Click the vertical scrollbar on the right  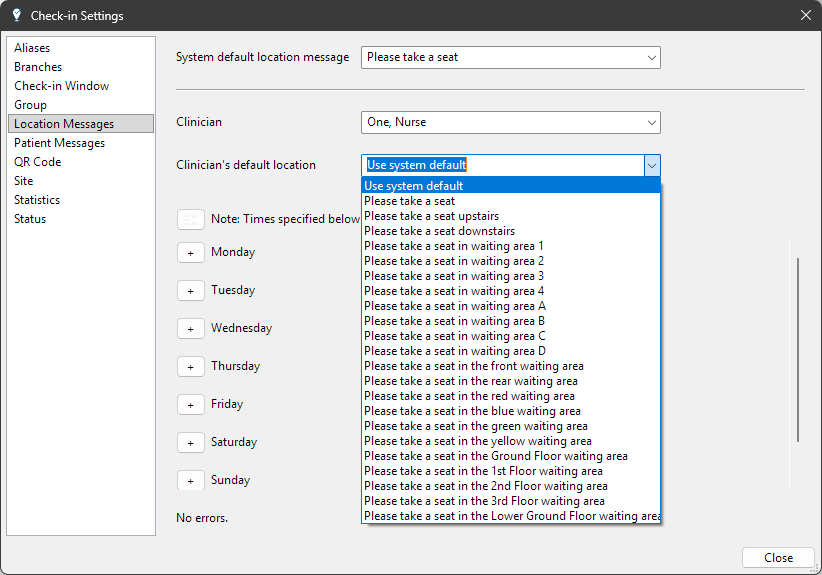(797, 350)
